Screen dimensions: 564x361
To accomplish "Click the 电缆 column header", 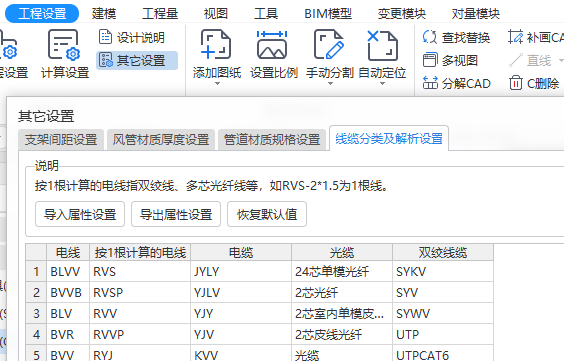I will point(241,252).
